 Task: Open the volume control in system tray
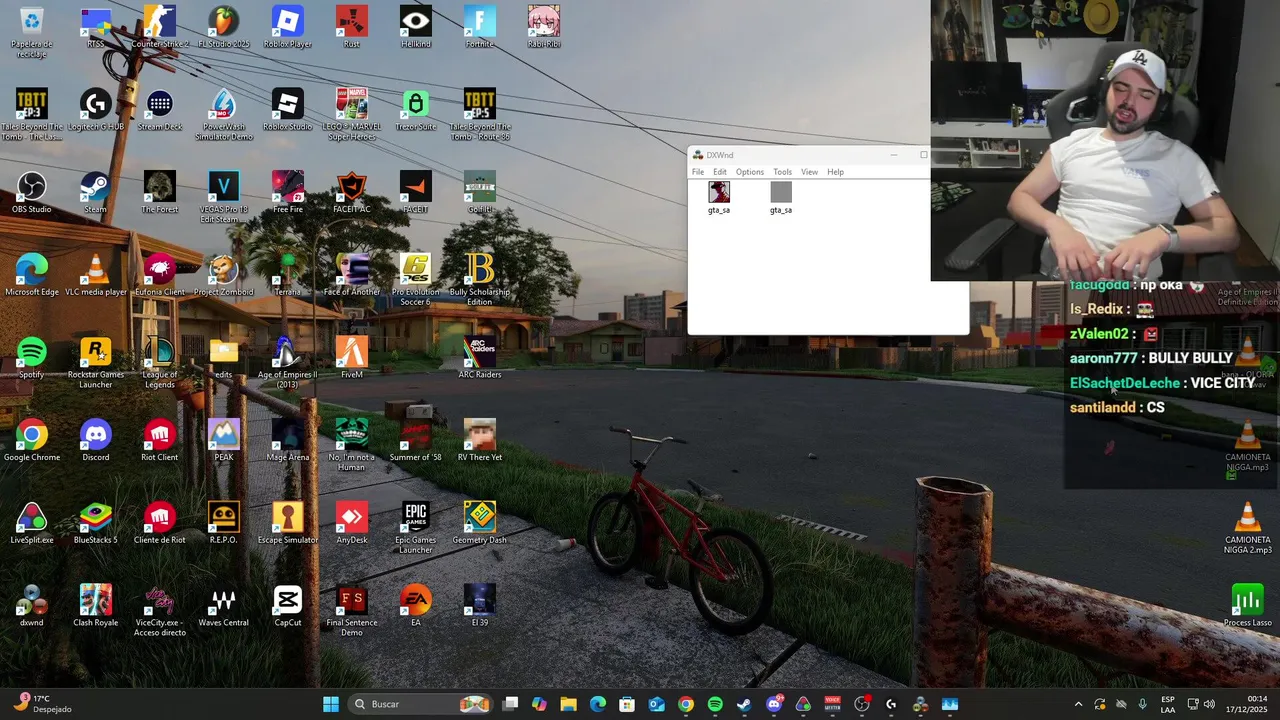(1209, 704)
